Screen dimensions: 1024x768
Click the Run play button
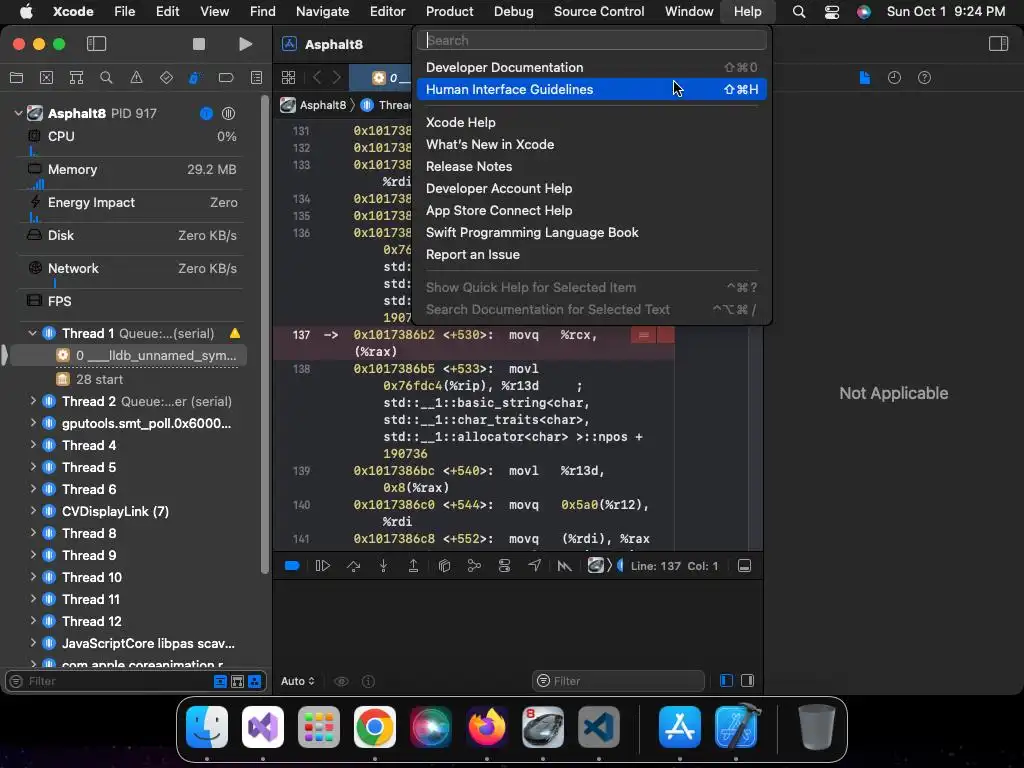(246, 44)
